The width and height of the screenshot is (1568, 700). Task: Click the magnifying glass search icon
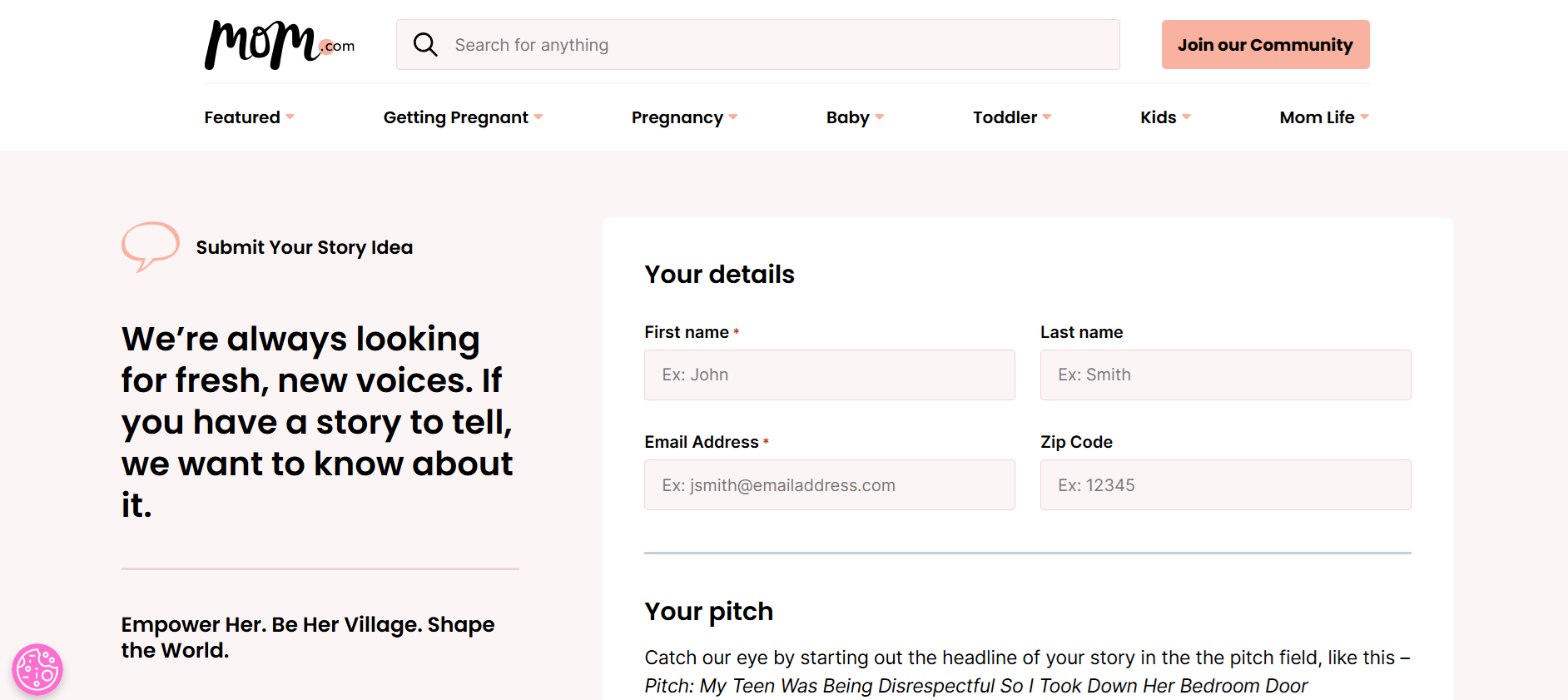point(425,45)
